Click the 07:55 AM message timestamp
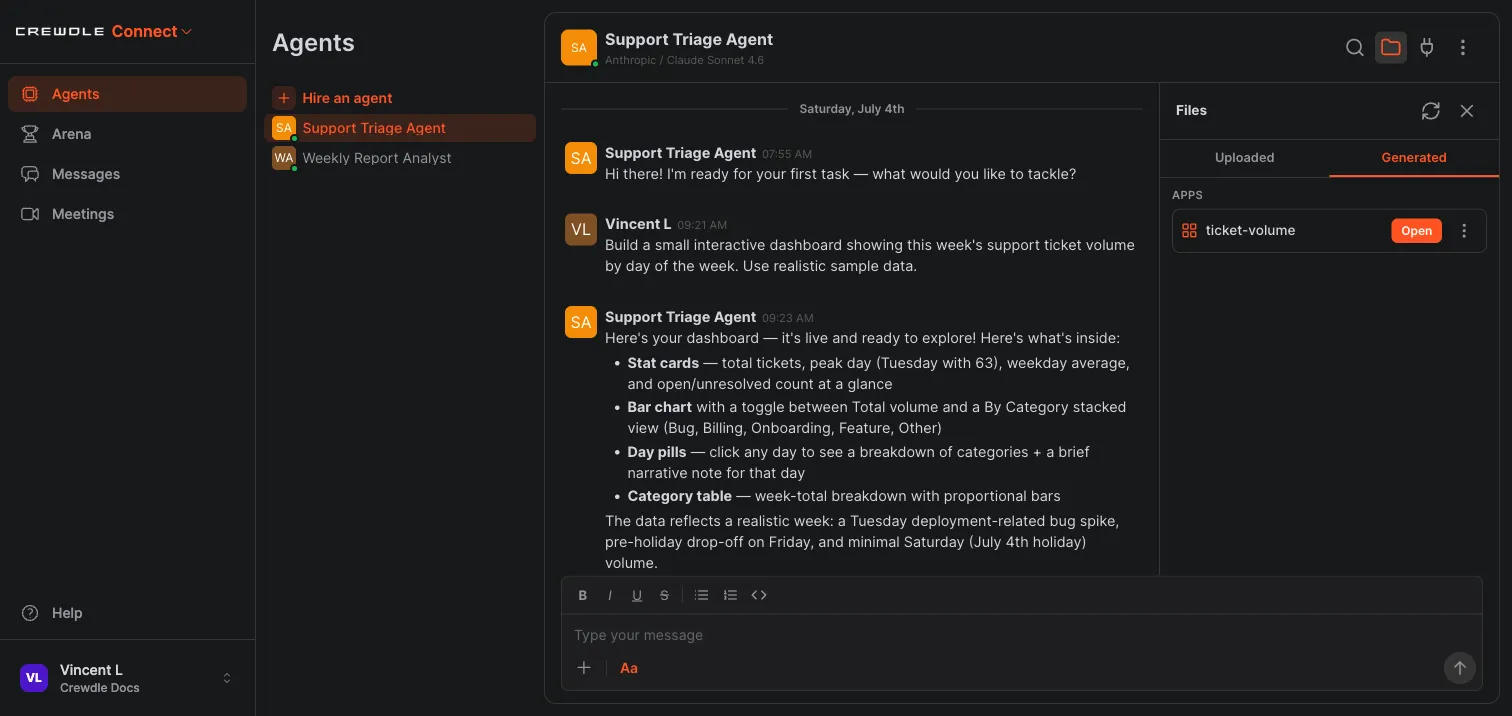The image size is (1512, 716). coord(787,154)
